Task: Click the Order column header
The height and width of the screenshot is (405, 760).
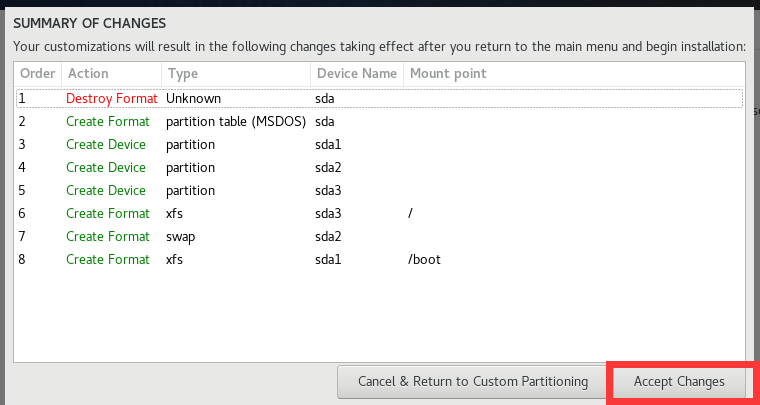Action: pos(38,73)
